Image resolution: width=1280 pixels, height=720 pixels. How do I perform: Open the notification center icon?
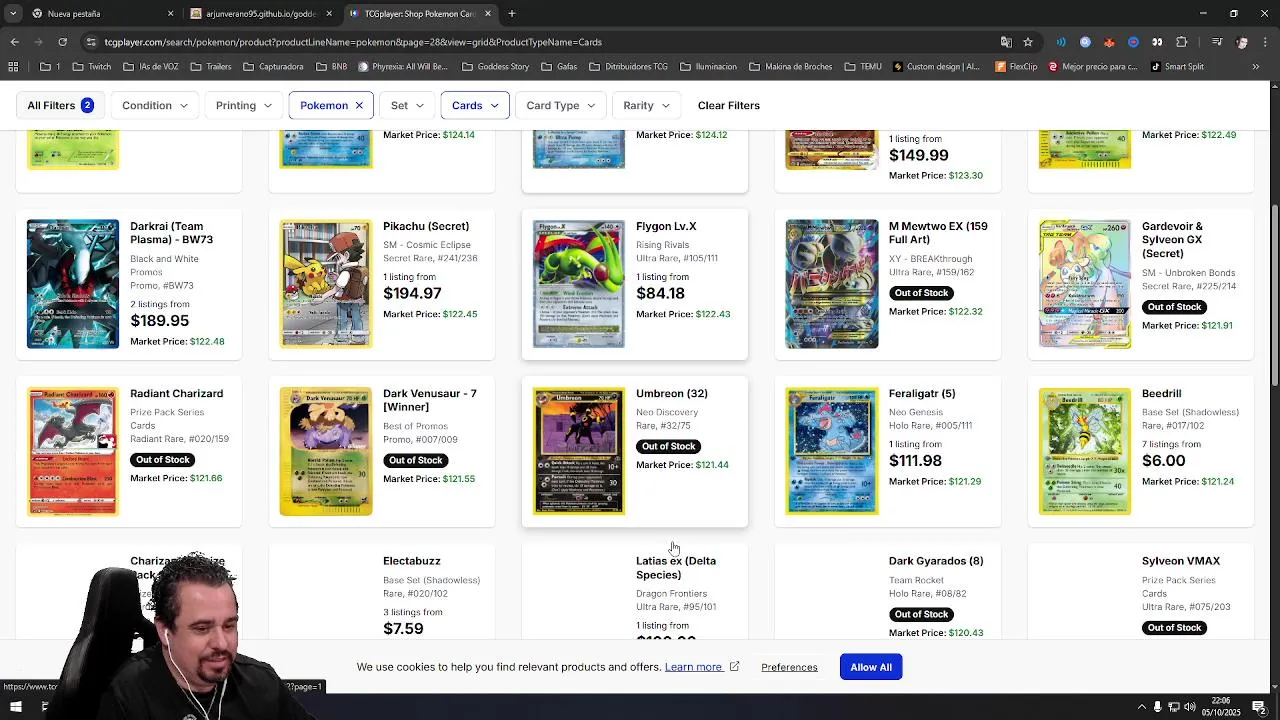[1259, 707]
